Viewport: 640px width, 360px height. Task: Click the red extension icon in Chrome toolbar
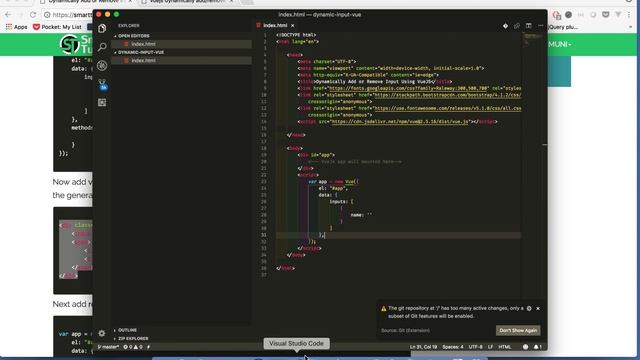click(x=557, y=15)
